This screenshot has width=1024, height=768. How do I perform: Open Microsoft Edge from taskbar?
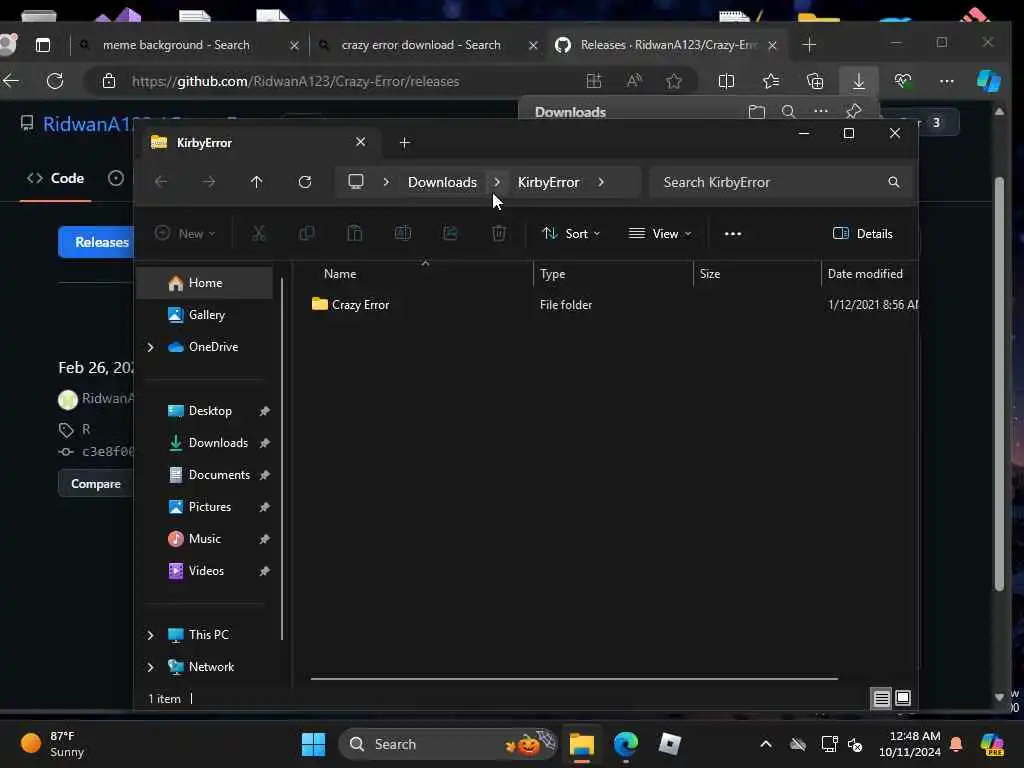626,744
